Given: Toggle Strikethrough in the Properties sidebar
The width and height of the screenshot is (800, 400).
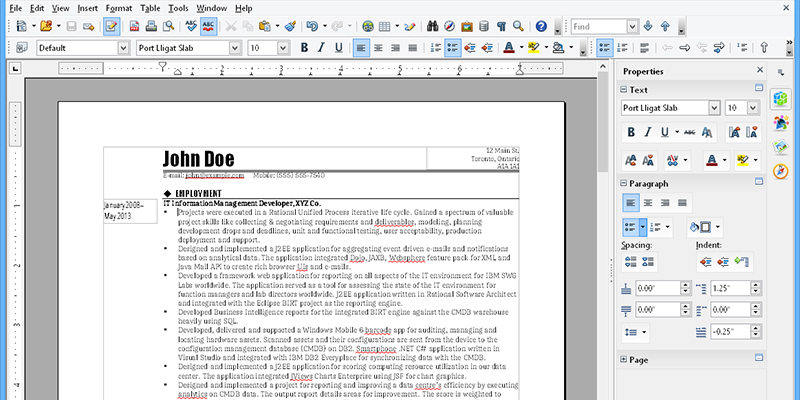Looking at the screenshot, I should pyautogui.click(x=690, y=132).
